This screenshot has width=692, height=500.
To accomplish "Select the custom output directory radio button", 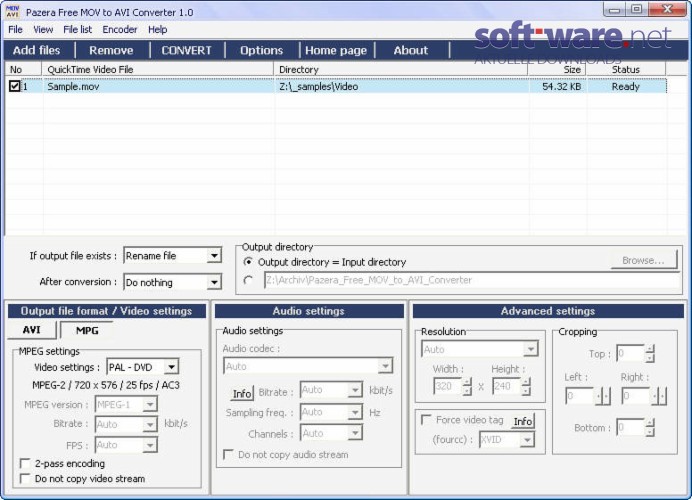I will pyautogui.click(x=248, y=280).
